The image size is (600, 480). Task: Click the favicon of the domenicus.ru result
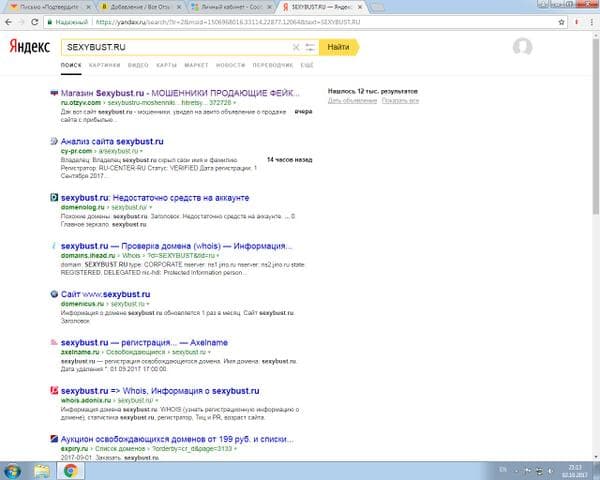click(54, 294)
